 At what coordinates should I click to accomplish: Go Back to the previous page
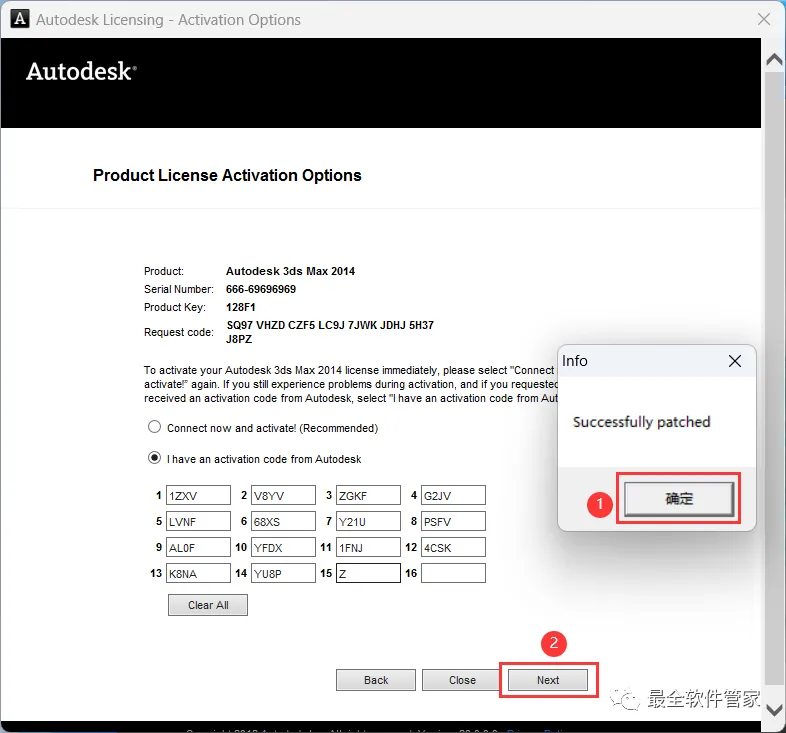coord(376,680)
